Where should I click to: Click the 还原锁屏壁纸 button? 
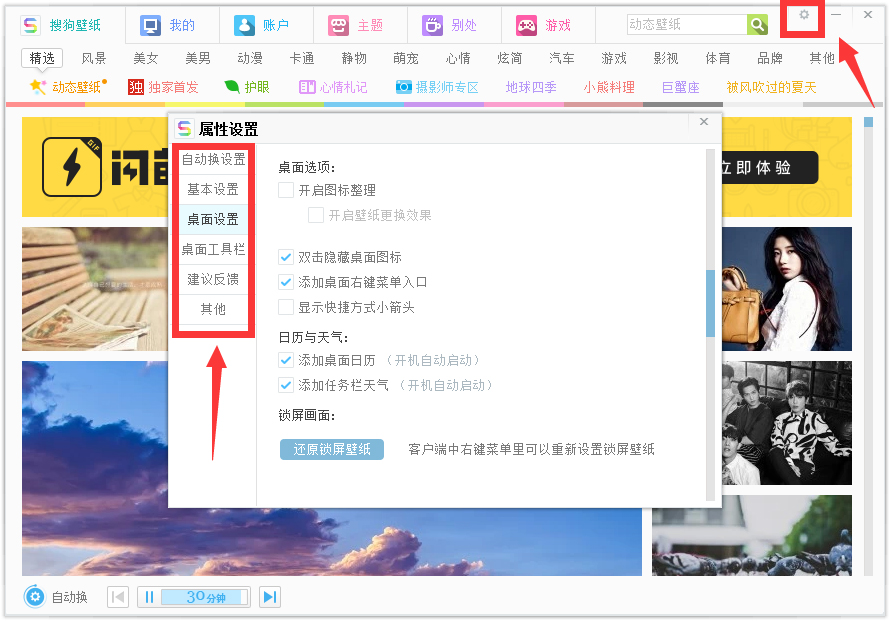[x=331, y=449]
